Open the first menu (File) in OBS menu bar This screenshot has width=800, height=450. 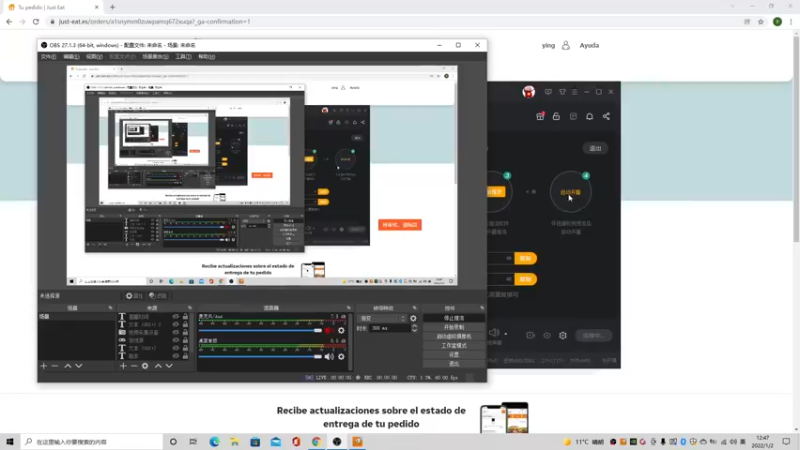[48, 57]
